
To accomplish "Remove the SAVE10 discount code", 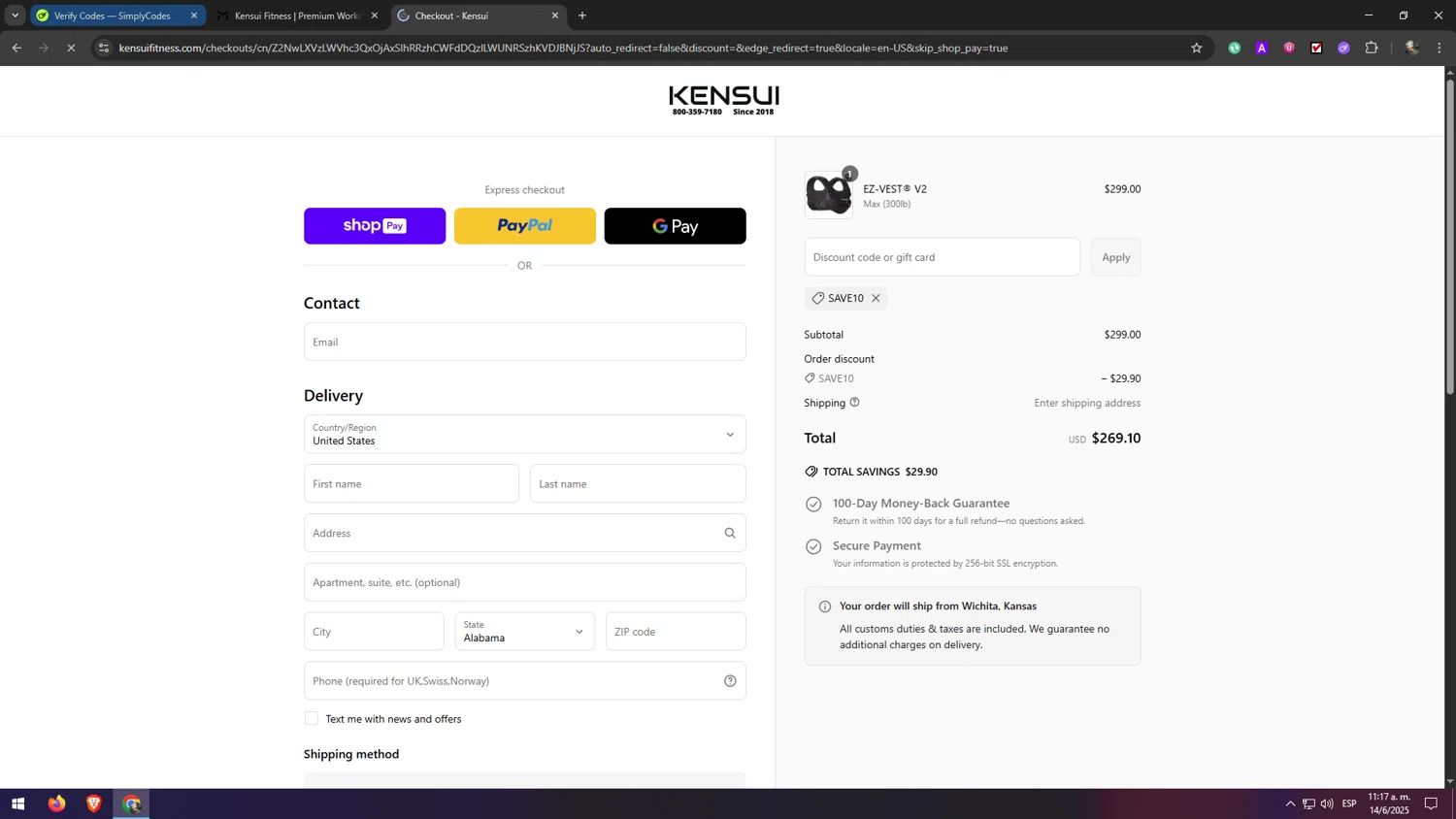I will pos(876,298).
